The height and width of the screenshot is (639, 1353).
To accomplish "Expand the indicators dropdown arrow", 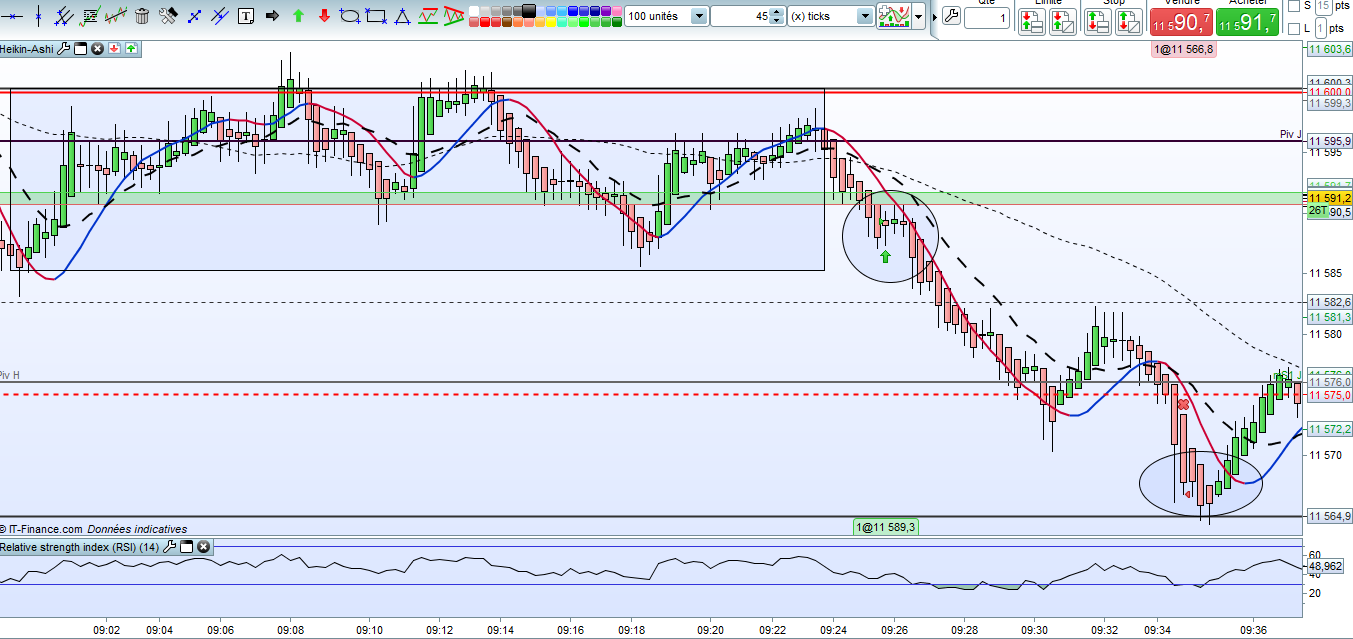I will coord(919,16).
